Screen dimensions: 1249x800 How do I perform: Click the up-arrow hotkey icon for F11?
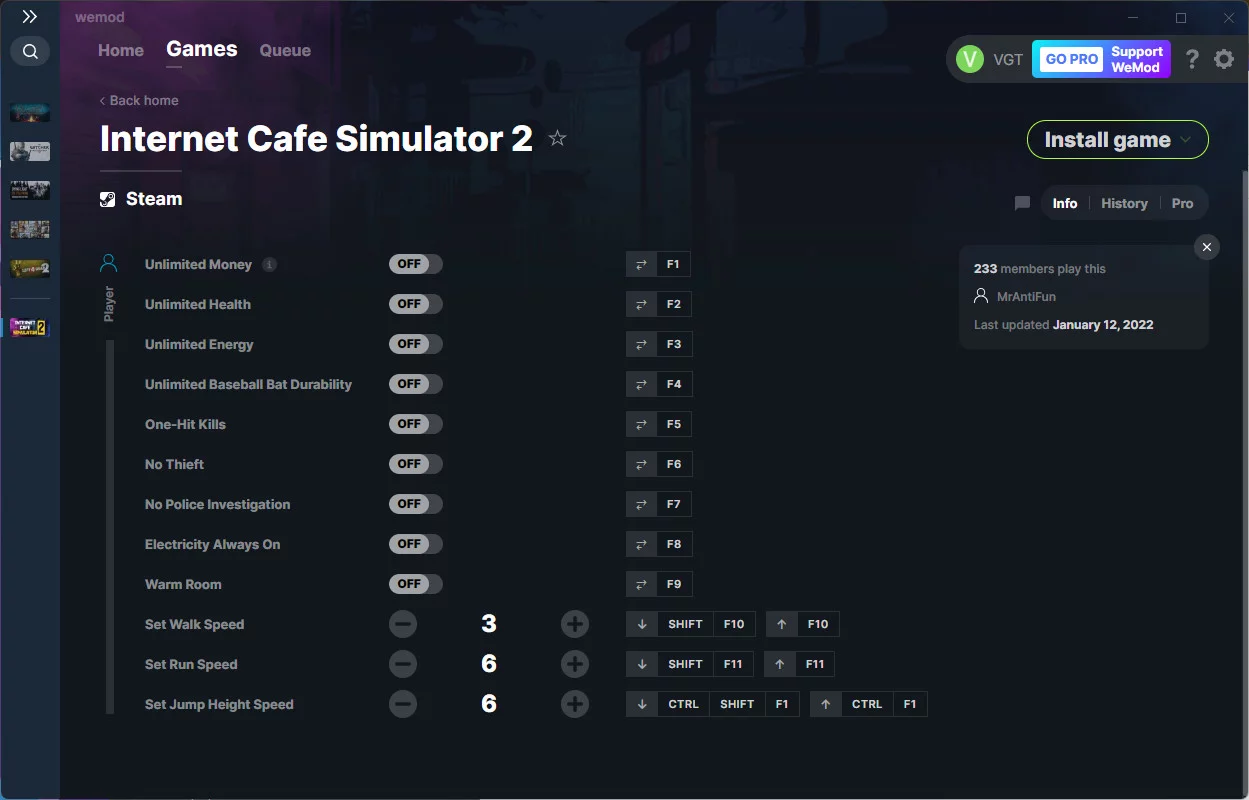(x=779, y=665)
